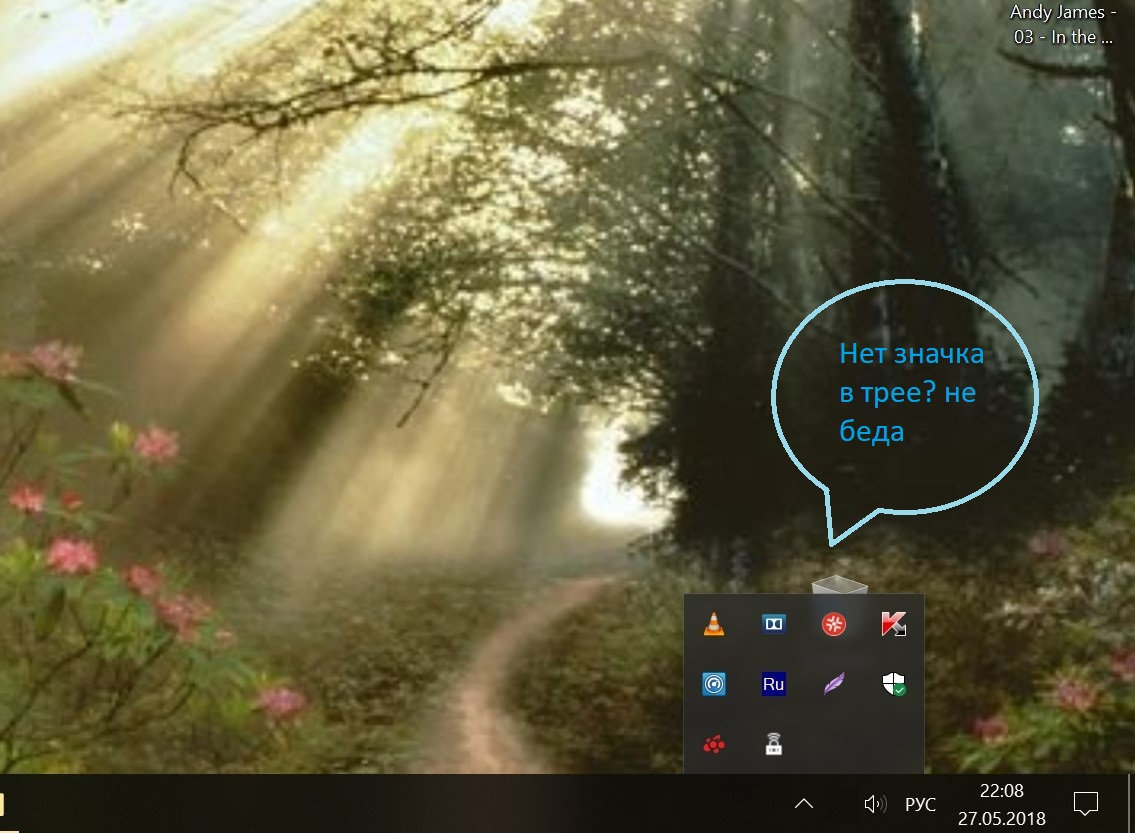Click the red circular snowflake-like tray icon
The image size is (1135, 833).
[x=832, y=625]
